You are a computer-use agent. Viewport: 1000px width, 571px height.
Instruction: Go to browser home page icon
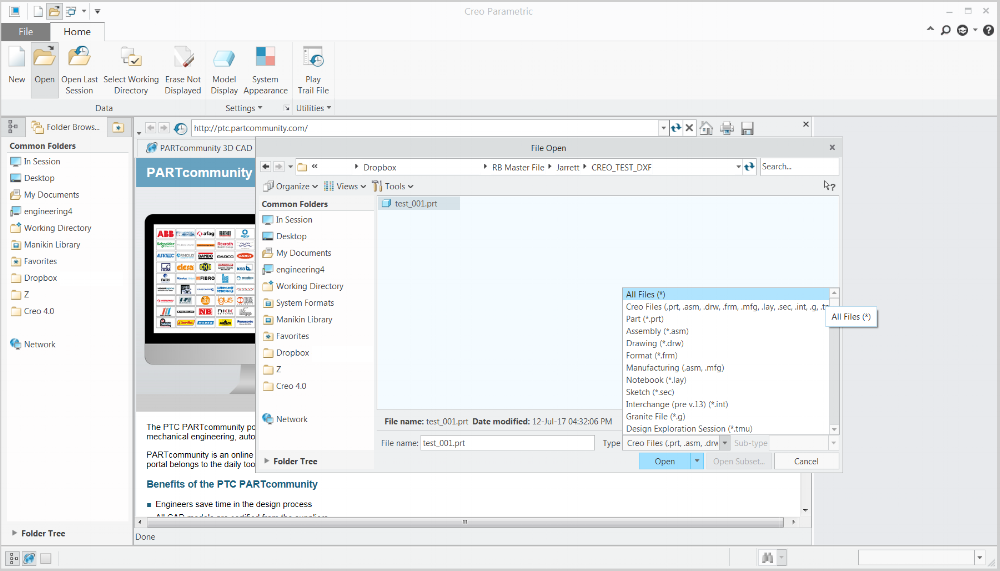[x=706, y=128]
